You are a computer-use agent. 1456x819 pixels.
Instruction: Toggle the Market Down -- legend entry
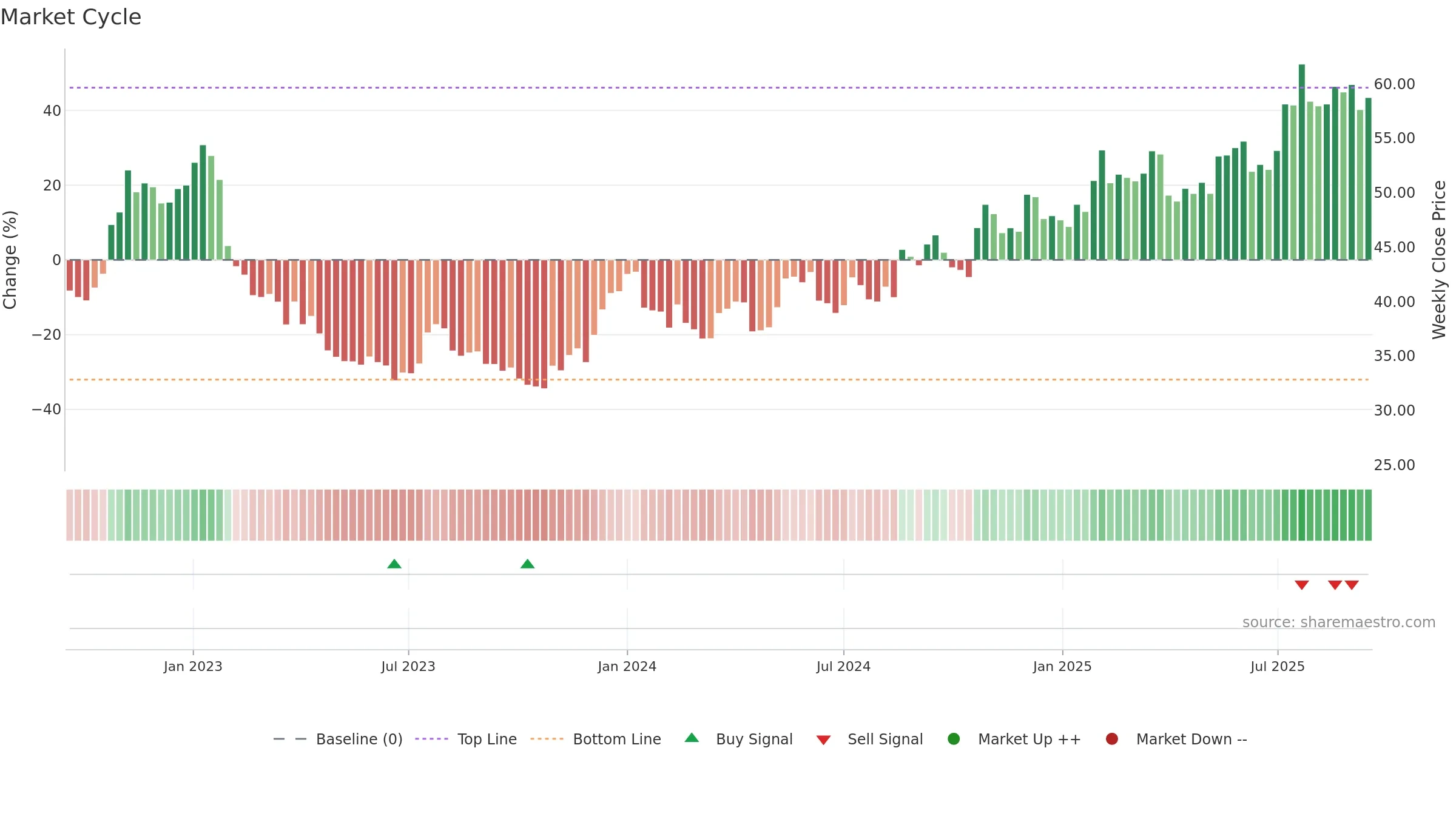coord(1176,739)
